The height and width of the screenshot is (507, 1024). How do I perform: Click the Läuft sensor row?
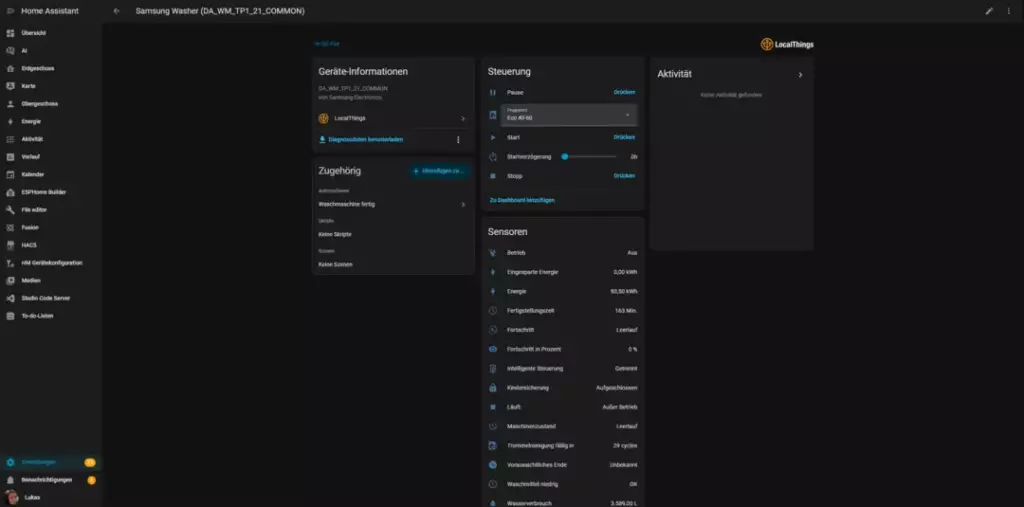click(x=563, y=407)
